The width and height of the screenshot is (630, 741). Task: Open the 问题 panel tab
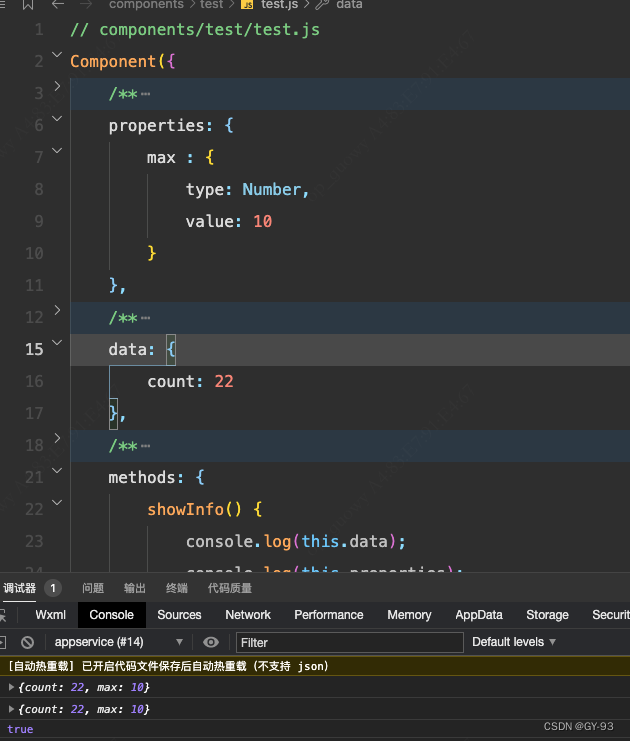[93, 588]
